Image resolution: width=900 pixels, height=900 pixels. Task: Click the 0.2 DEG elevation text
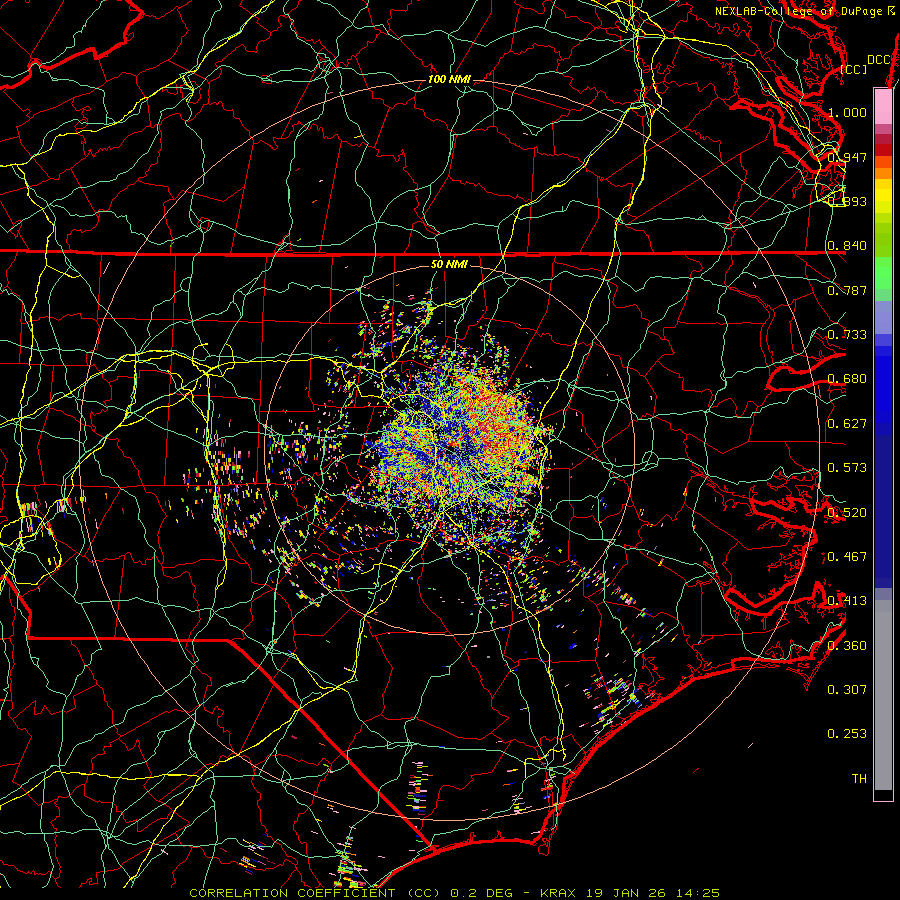point(482,893)
